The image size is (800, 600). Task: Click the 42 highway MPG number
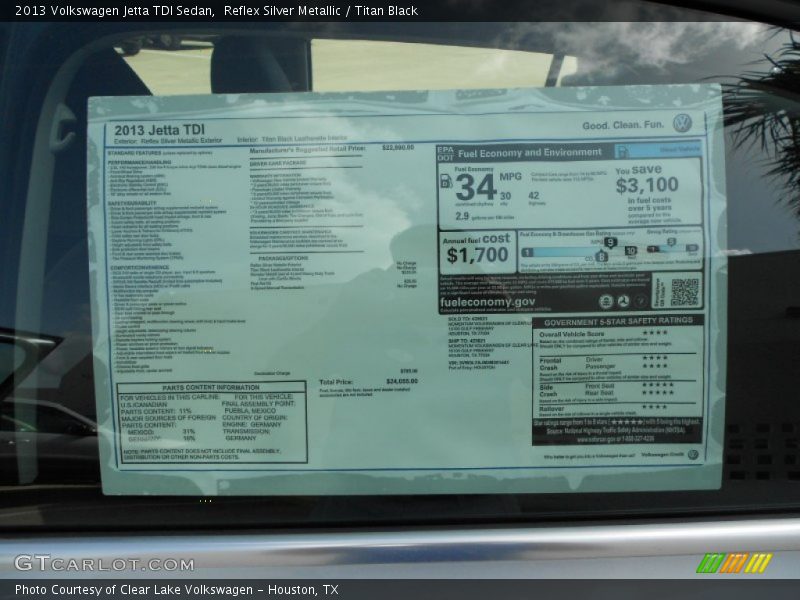click(534, 195)
